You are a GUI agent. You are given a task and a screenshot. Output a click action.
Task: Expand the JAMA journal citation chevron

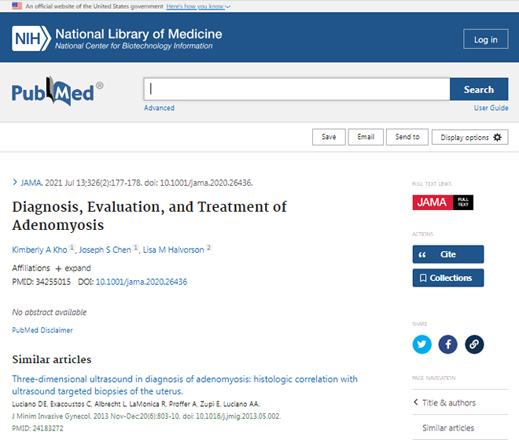pos(15,182)
